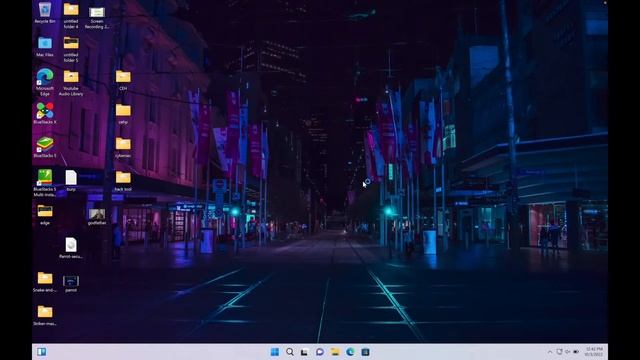The image size is (640, 360).
Task: Select the BlueStacks X shortcut
Action: click(45, 113)
